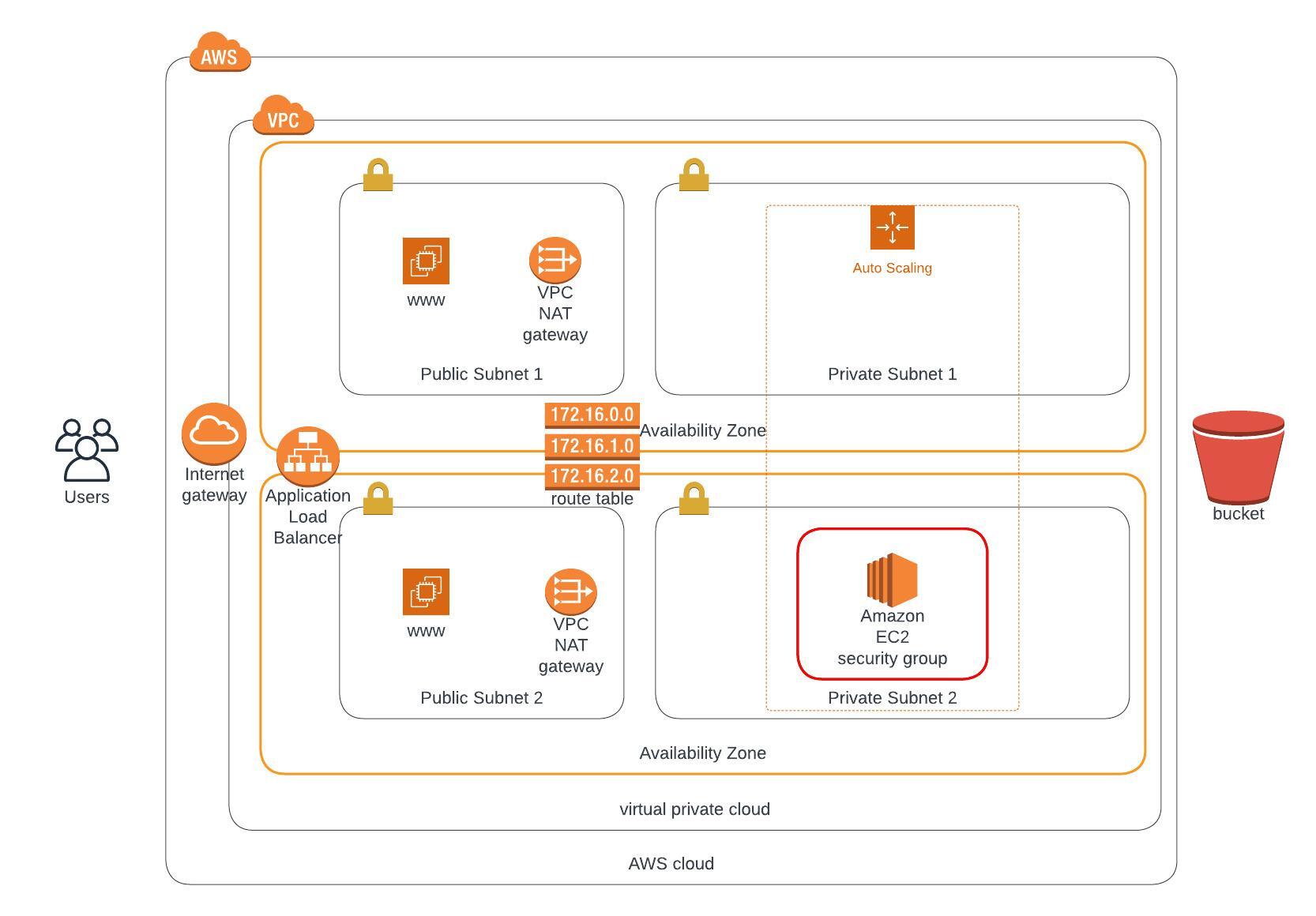
Task: Select the virtual private cloud label
Action: (694, 809)
